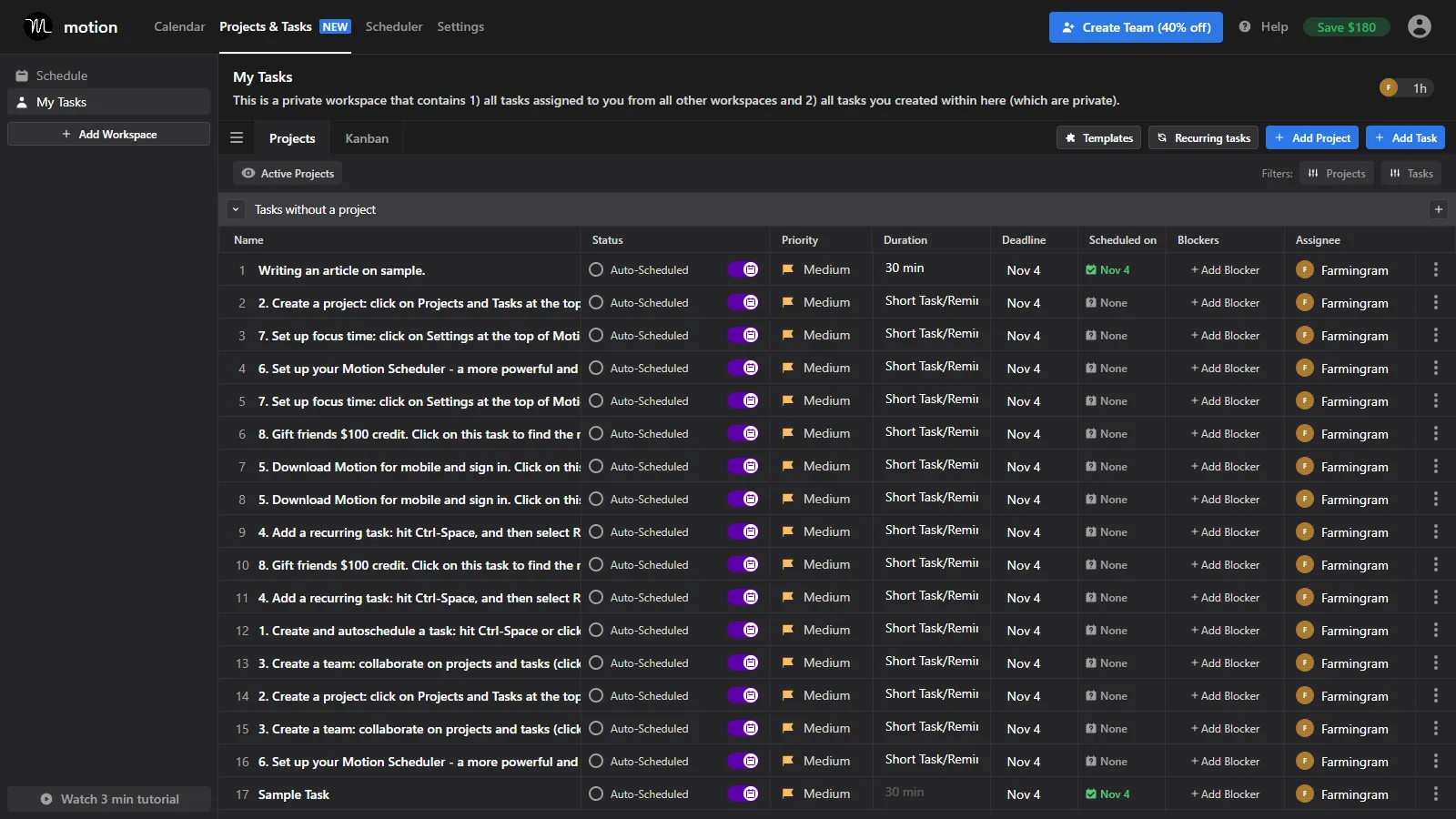Image resolution: width=1456 pixels, height=819 pixels.
Task: Open three-dot menu for Sample Task row
Action: [x=1436, y=794]
